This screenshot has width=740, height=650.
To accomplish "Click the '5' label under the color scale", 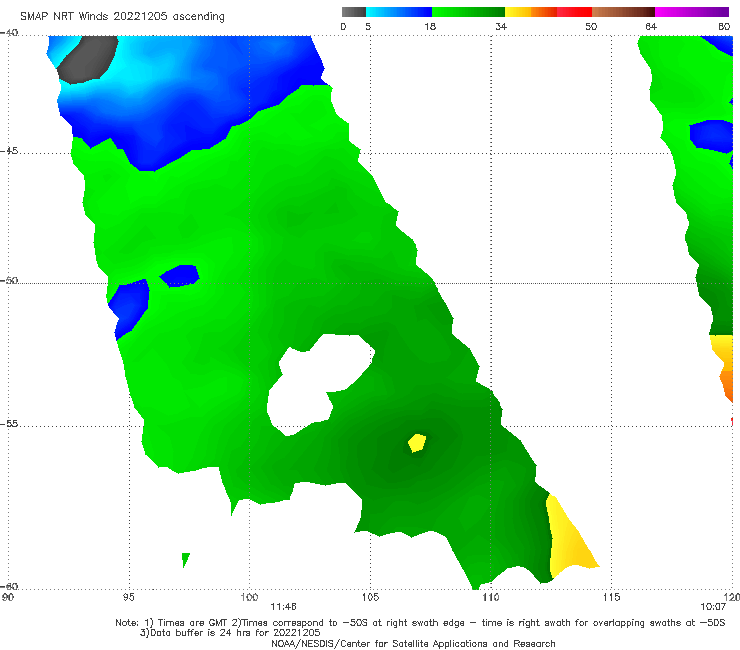I will pos(368,26).
